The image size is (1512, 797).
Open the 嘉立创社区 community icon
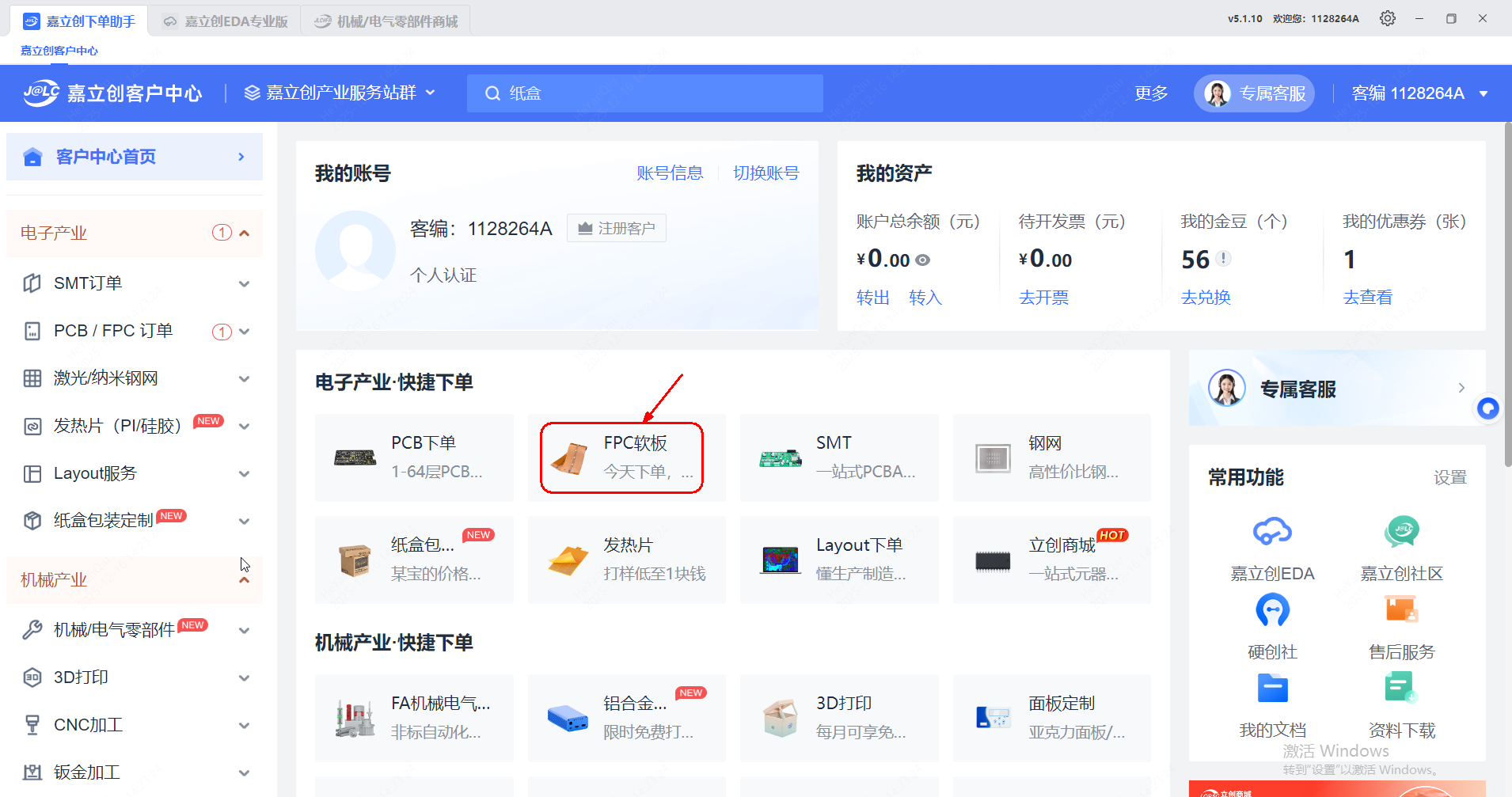(x=1401, y=532)
